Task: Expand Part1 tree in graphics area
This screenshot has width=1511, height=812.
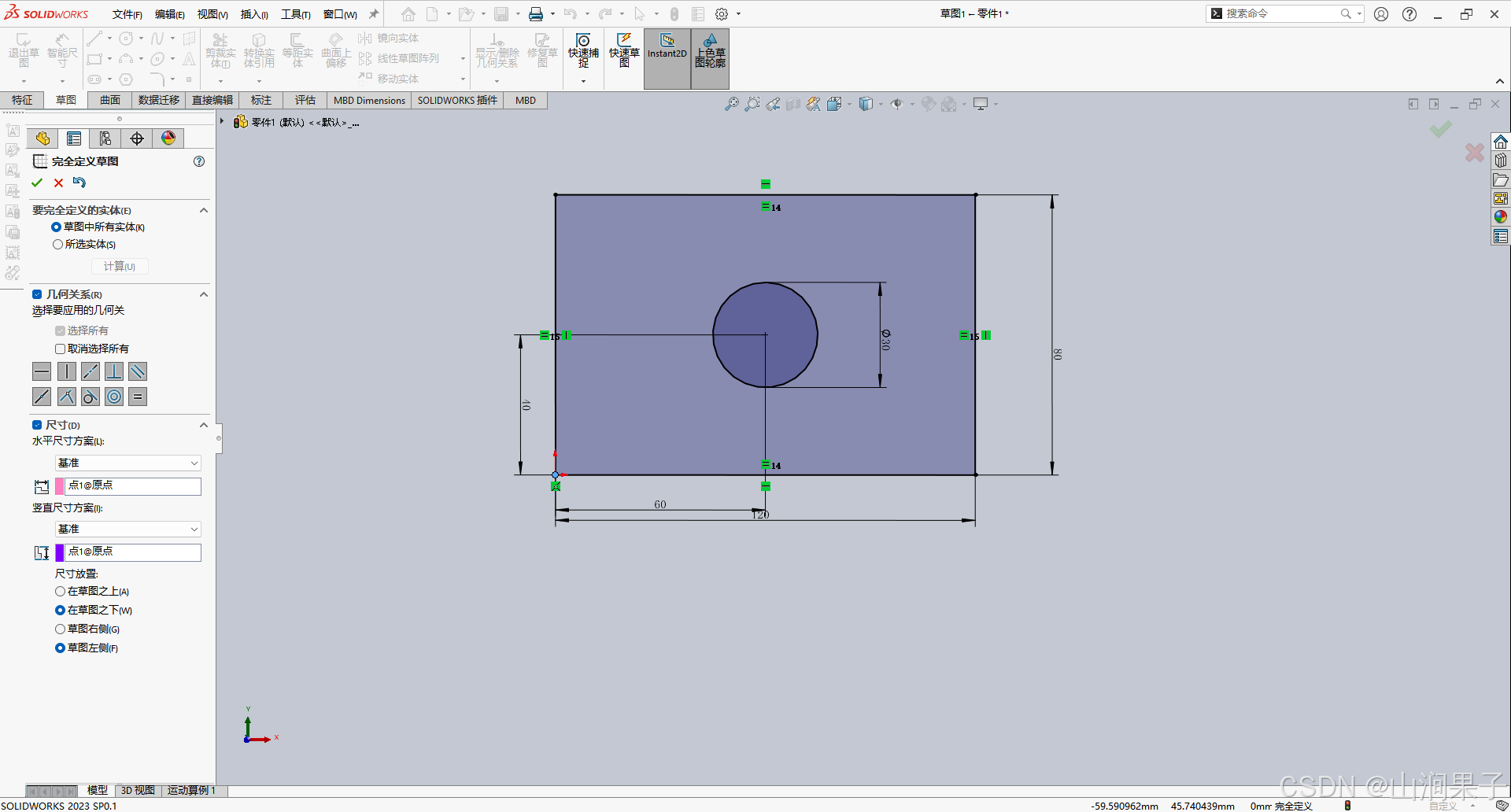Action: coord(223,121)
